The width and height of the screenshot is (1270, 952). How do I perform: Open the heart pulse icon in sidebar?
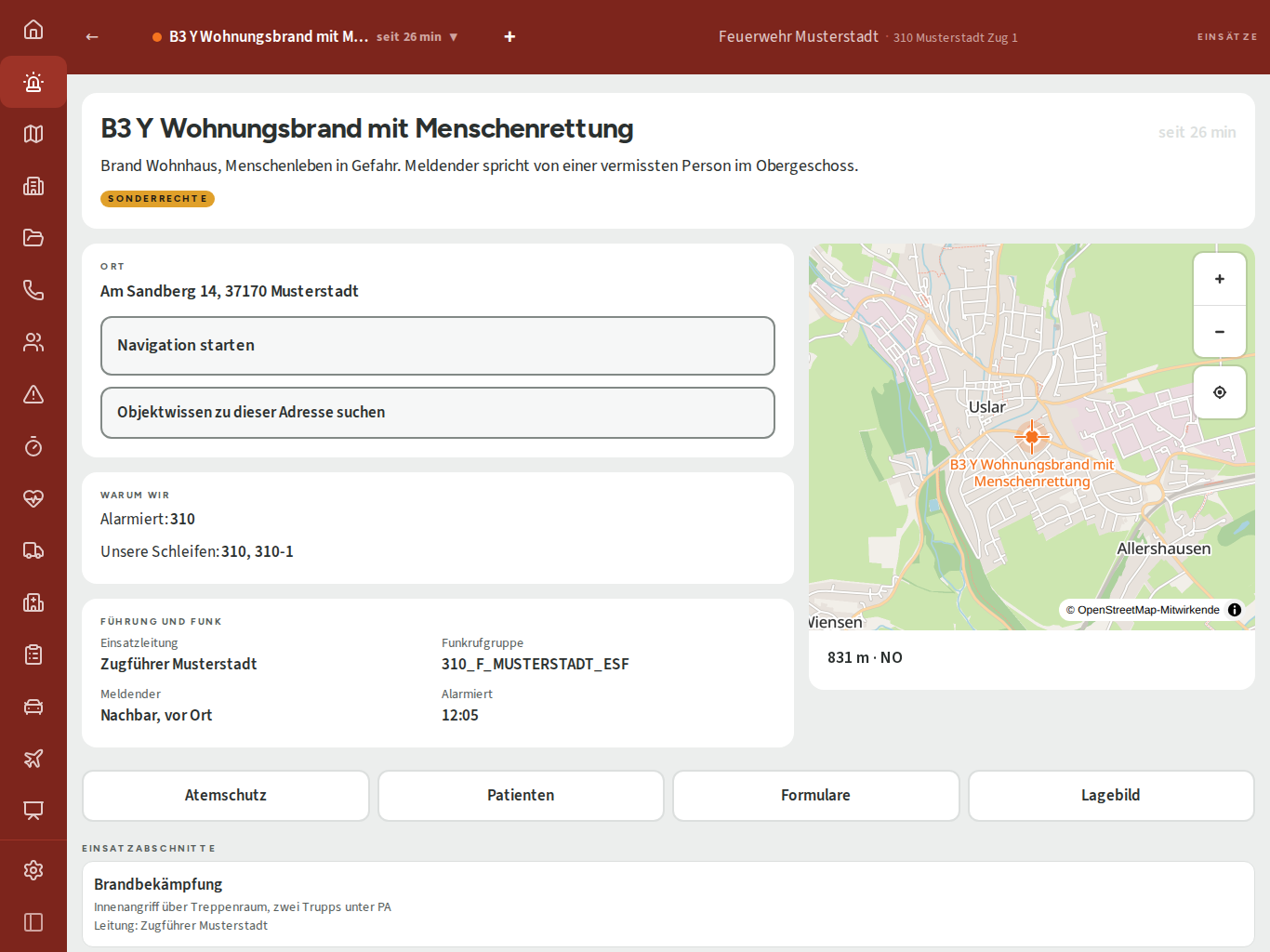pos(33,498)
